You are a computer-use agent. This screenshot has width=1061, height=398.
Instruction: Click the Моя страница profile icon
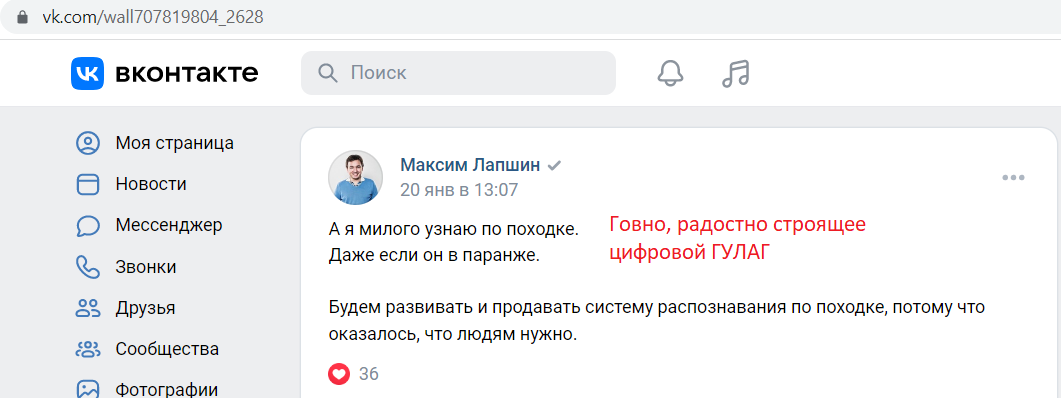coord(88,143)
